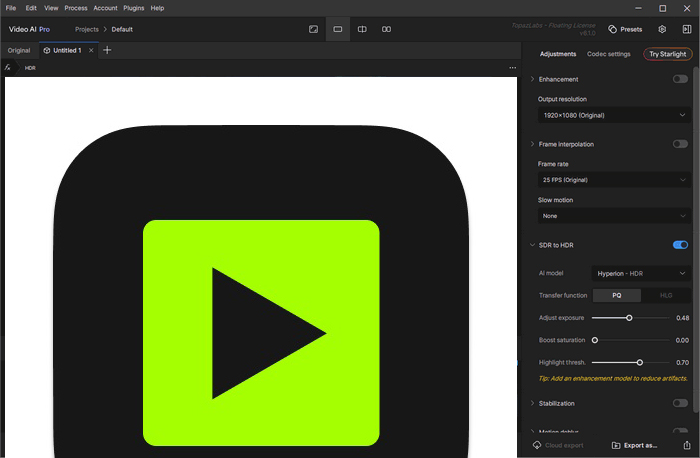This screenshot has height=458, width=700.
Task: Click the Video AI Pro logo
Action: click(x=29, y=29)
